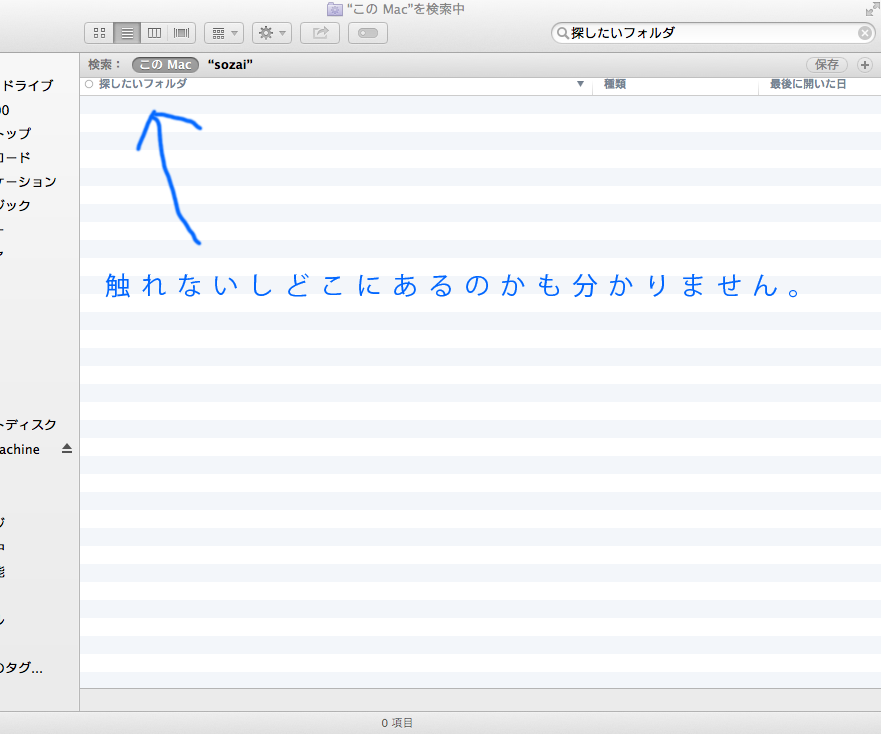Screen dimensions: 881x734
Task: Switch to icon view in the toolbar
Action: coord(99,33)
